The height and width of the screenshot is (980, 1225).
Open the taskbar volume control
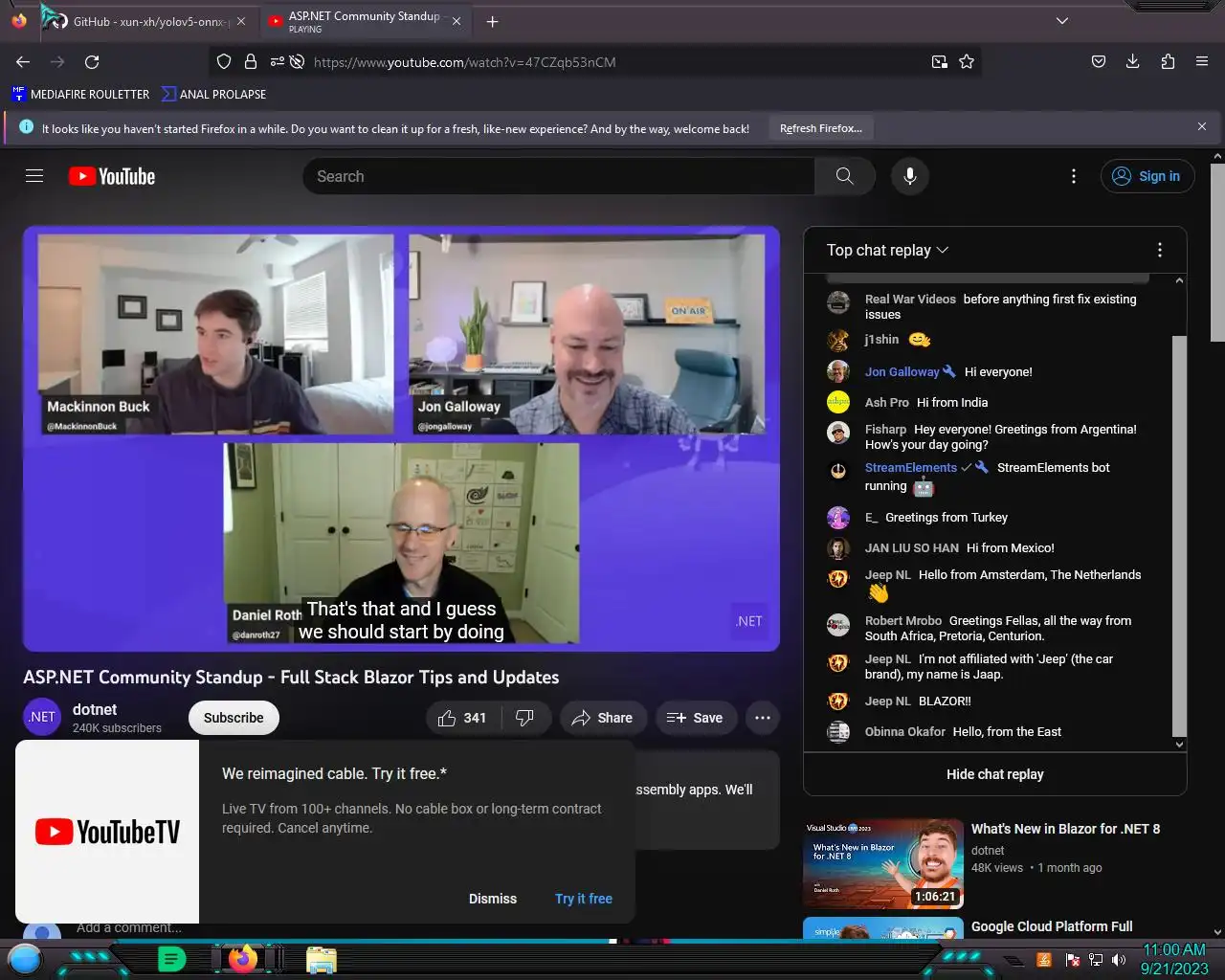[1119, 959]
